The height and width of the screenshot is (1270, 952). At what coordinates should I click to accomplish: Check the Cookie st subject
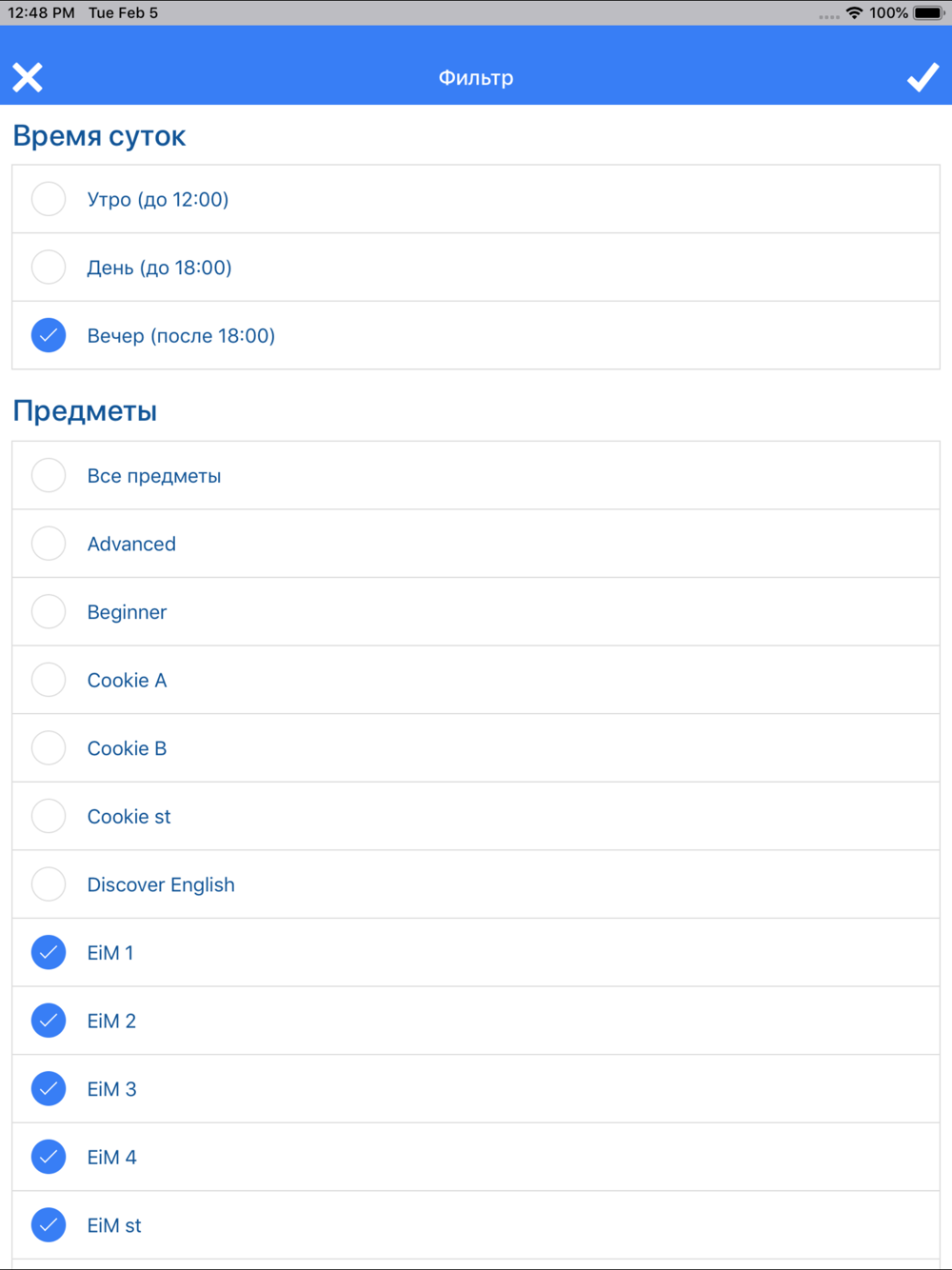tap(49, 816)
